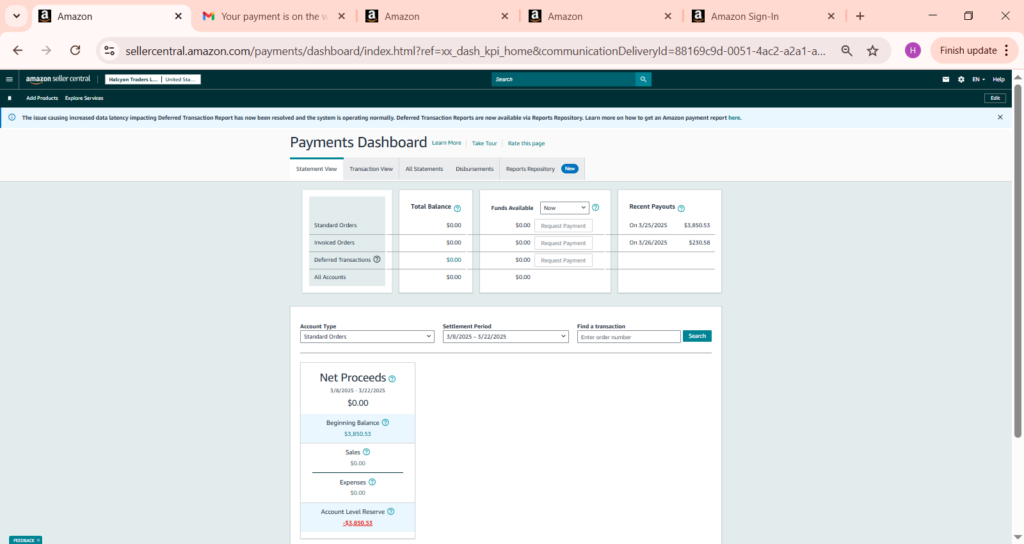This screenshot has height=544, width=1024.
Task: Bookmark this page with star icon
Action: click(x=872, y=50)
